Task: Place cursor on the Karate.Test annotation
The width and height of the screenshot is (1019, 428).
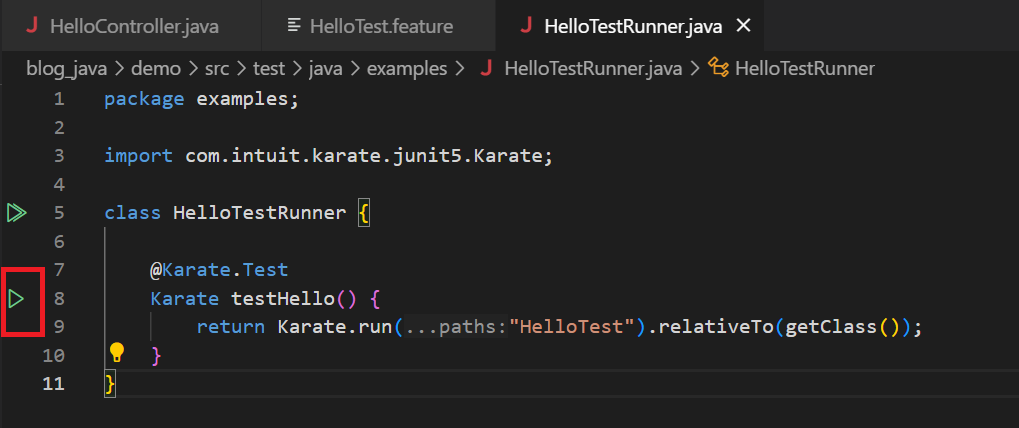Action: click(219, 270)
